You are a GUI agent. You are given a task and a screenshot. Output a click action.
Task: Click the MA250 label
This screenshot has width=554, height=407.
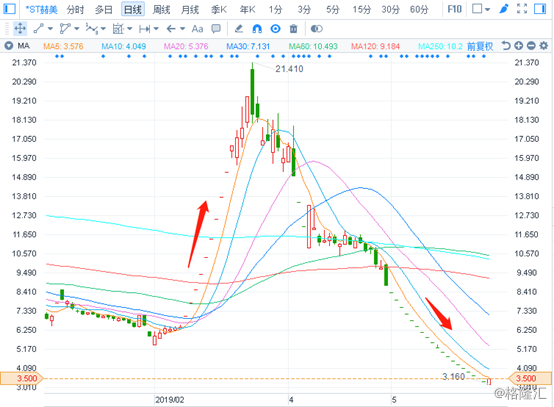[x=440, y=46]
